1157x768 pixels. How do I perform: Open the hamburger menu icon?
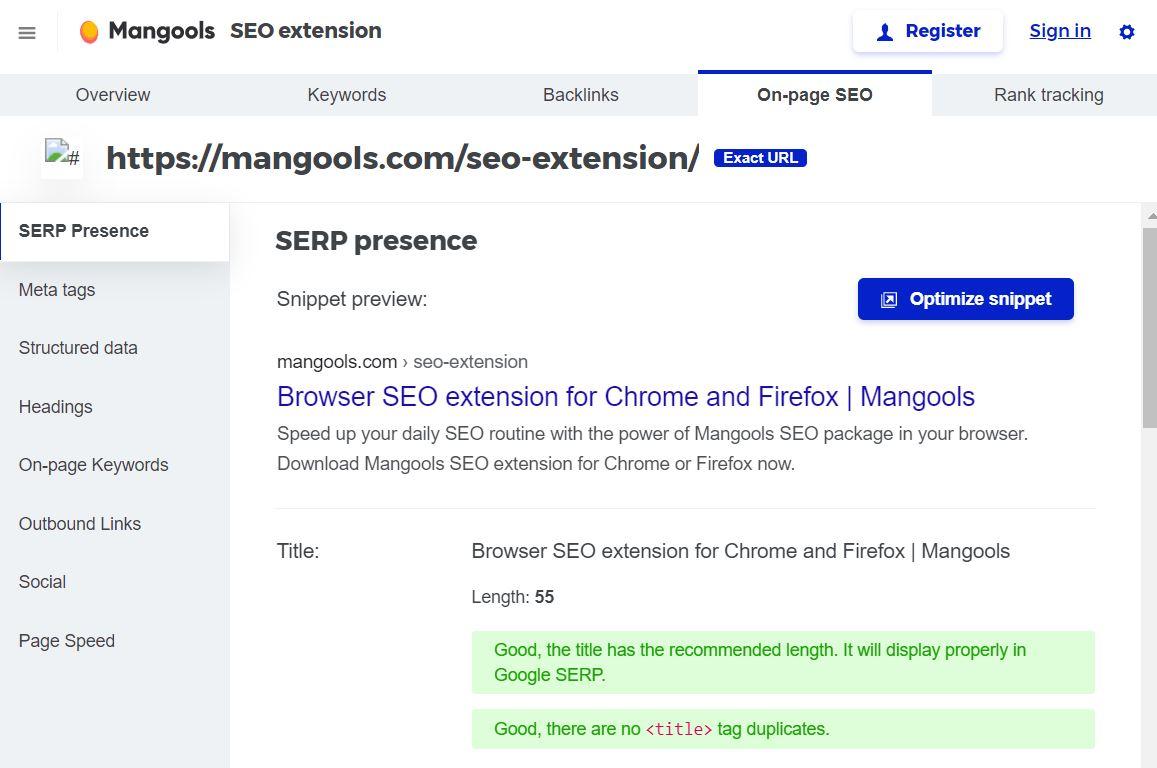pyautogui.click(x=27, y=32)
